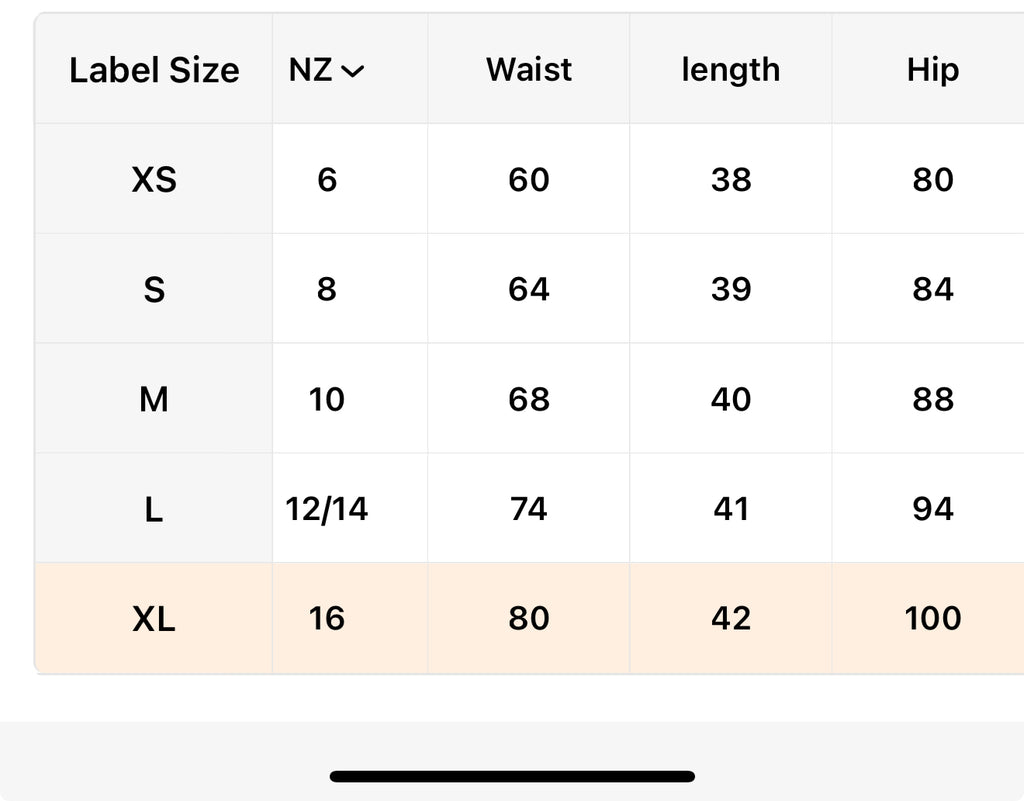Select the hip value 88 cell
The image size is (1024, 801).
(x=932, y=400)
